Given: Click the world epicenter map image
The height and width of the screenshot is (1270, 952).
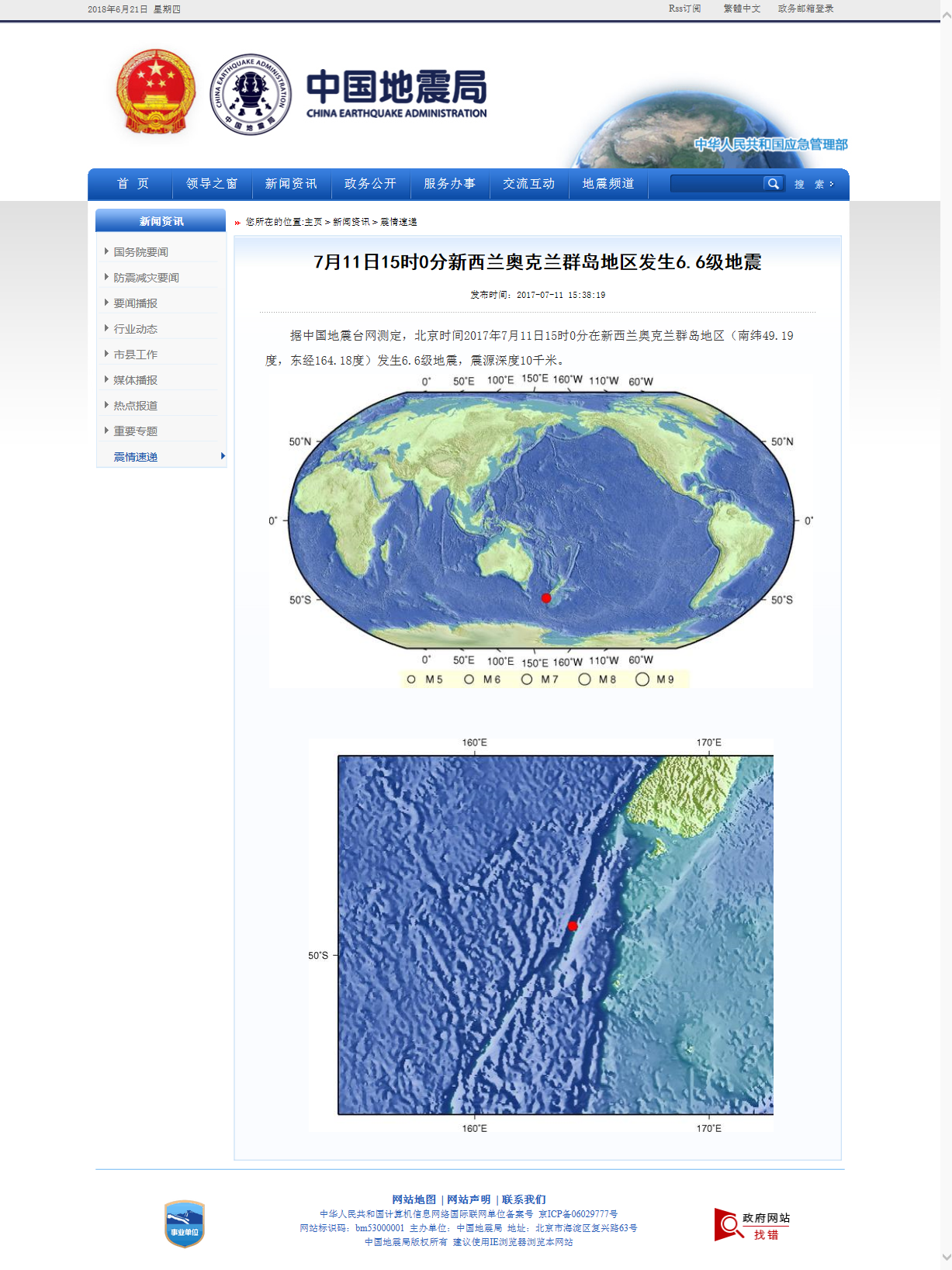Looking at the screenshot, I should (x=541, y=531).
